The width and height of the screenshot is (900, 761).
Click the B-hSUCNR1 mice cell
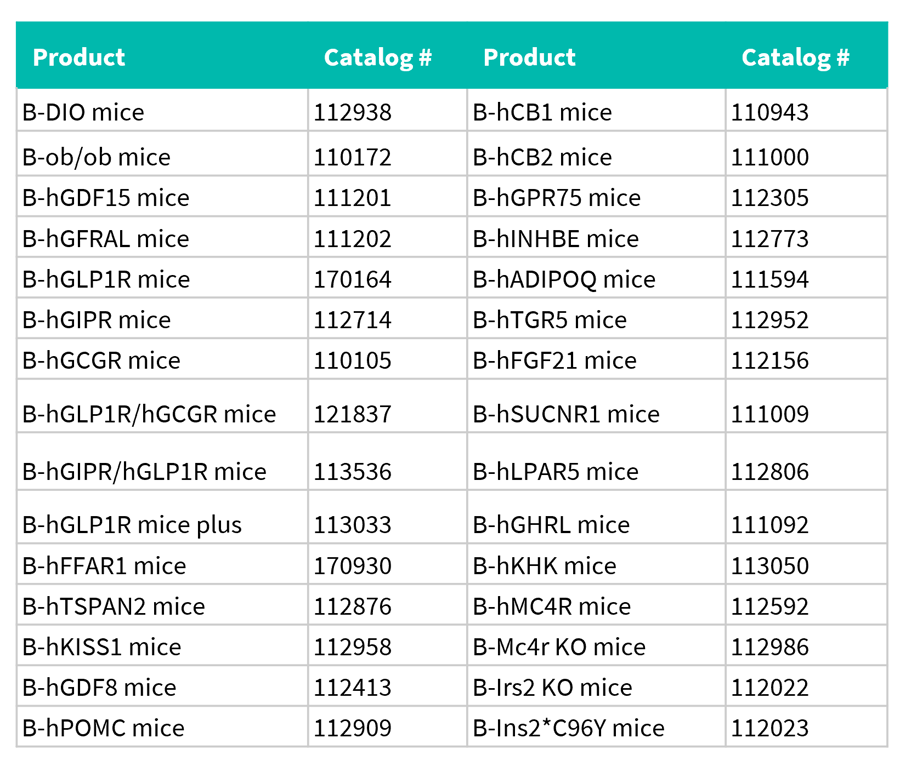596,406
